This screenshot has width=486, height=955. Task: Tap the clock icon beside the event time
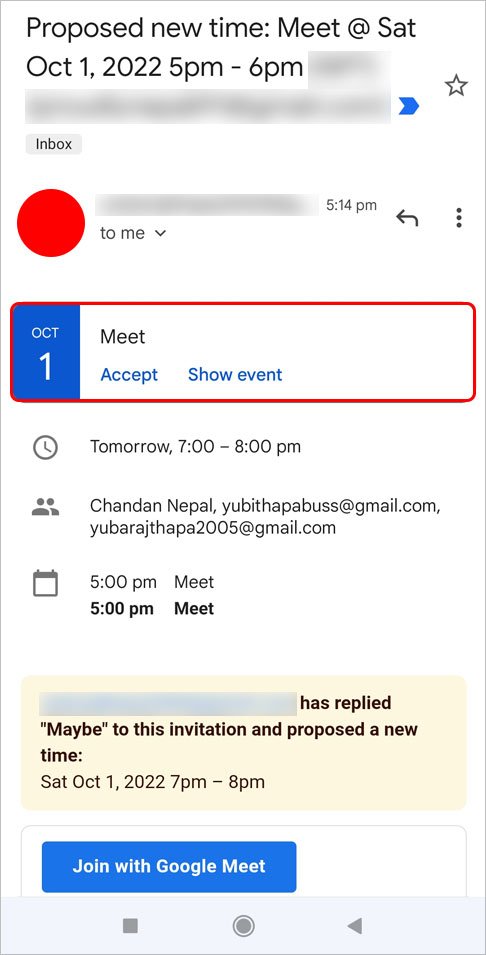45,447
